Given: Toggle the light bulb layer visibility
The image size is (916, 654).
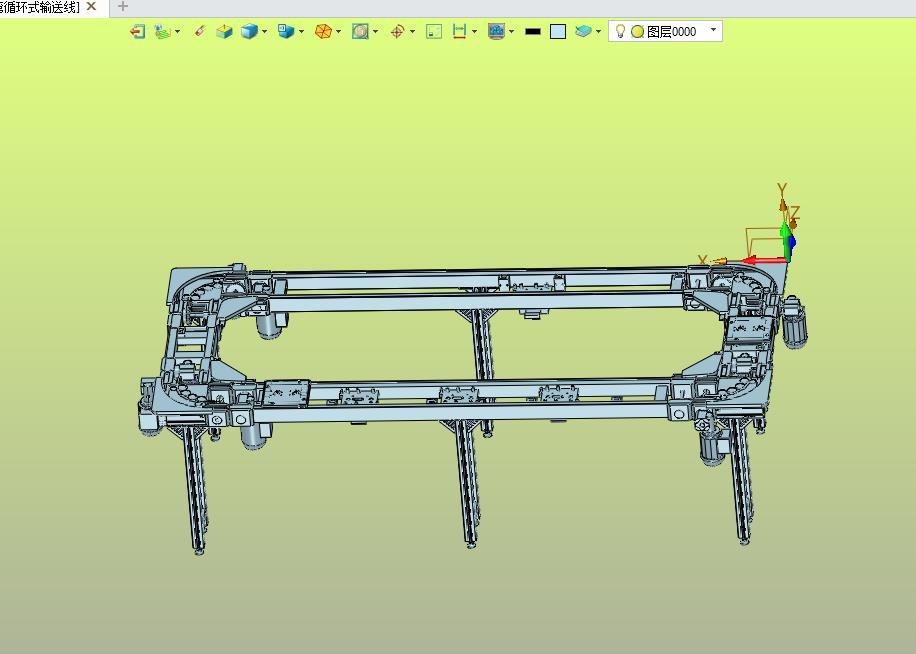Looking at the screenshot, I should click(620, 32).
